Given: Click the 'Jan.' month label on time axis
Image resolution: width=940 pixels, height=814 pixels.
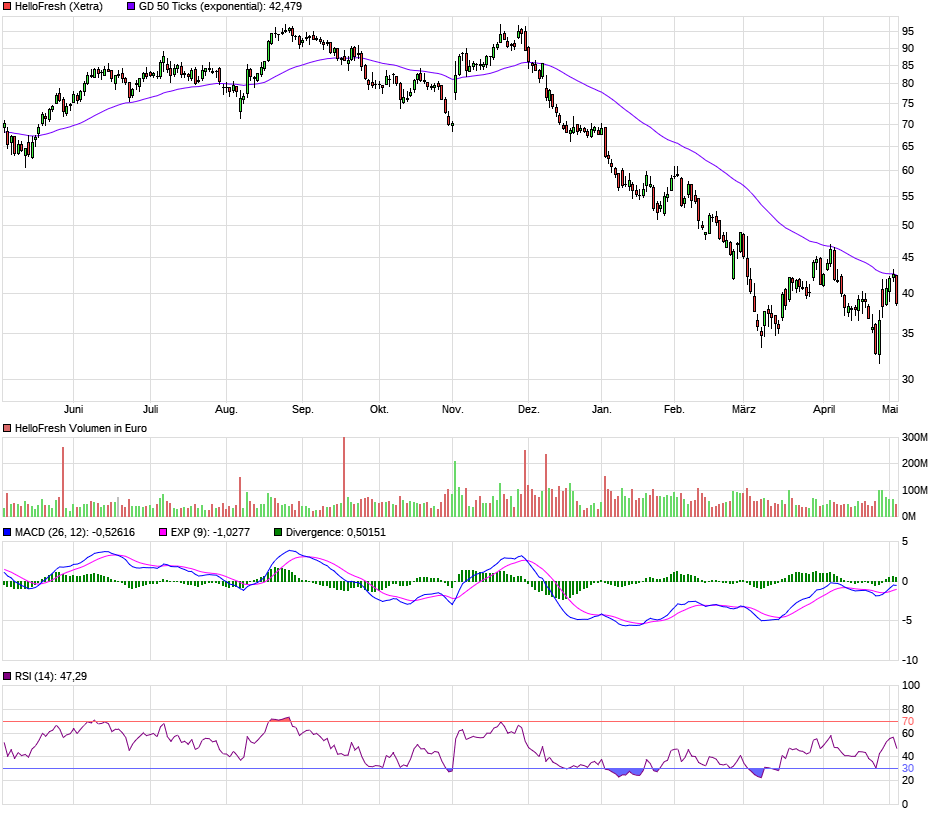Looking at the screenshot, I should tap(601, 409).
